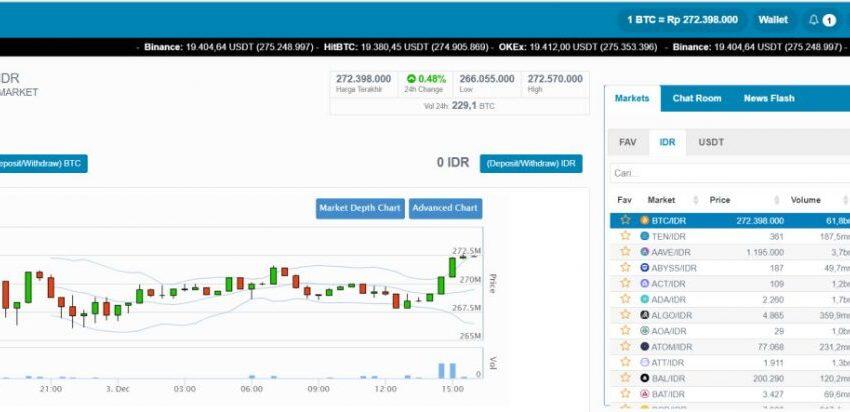The width and height of the screenshot is (850, 412).
Task: Click the (Deposit/Withdraw) BTC button
Action: (42, 164)
